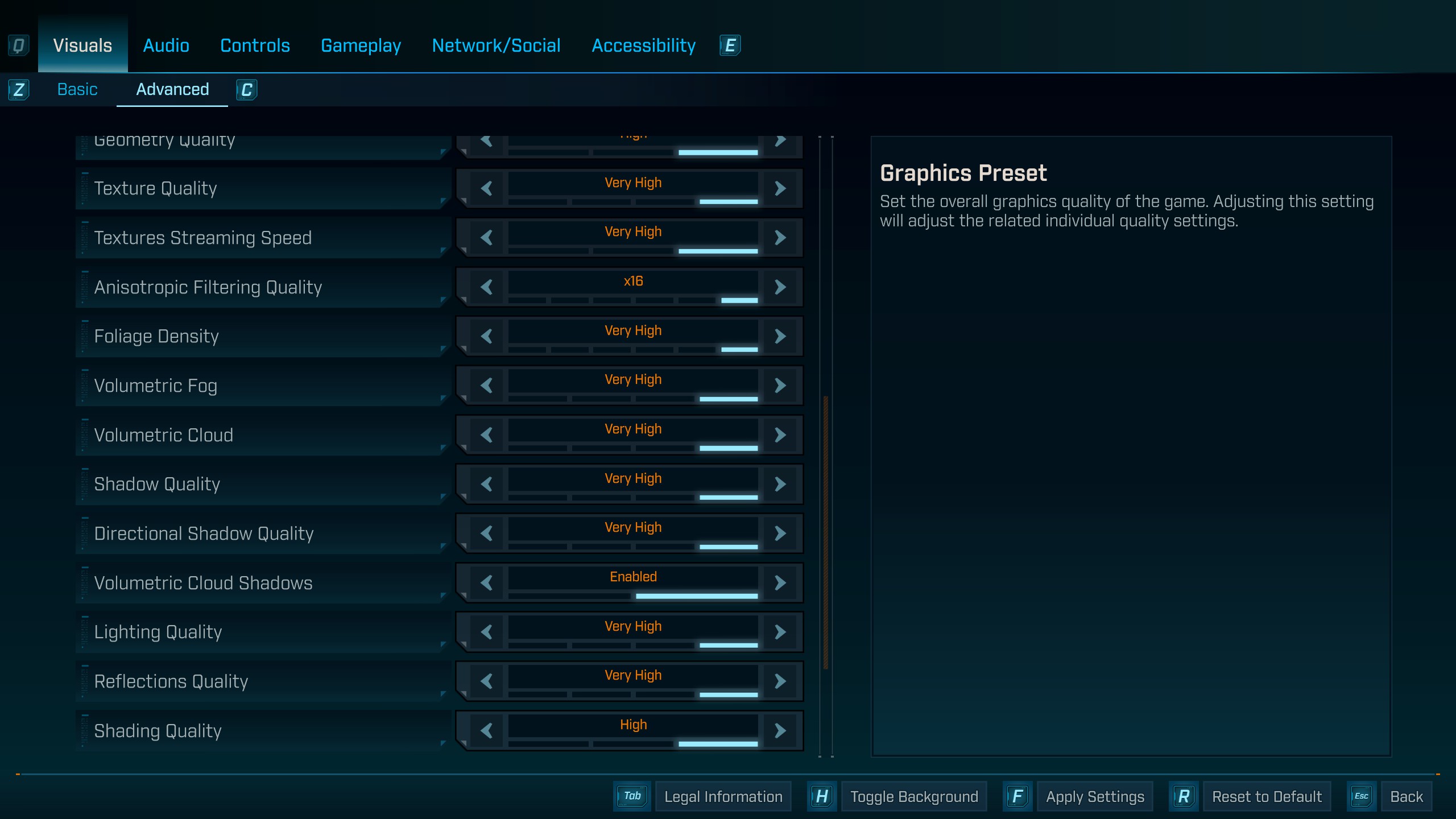Click the C key icon next to Advanced

pos(246,90)
